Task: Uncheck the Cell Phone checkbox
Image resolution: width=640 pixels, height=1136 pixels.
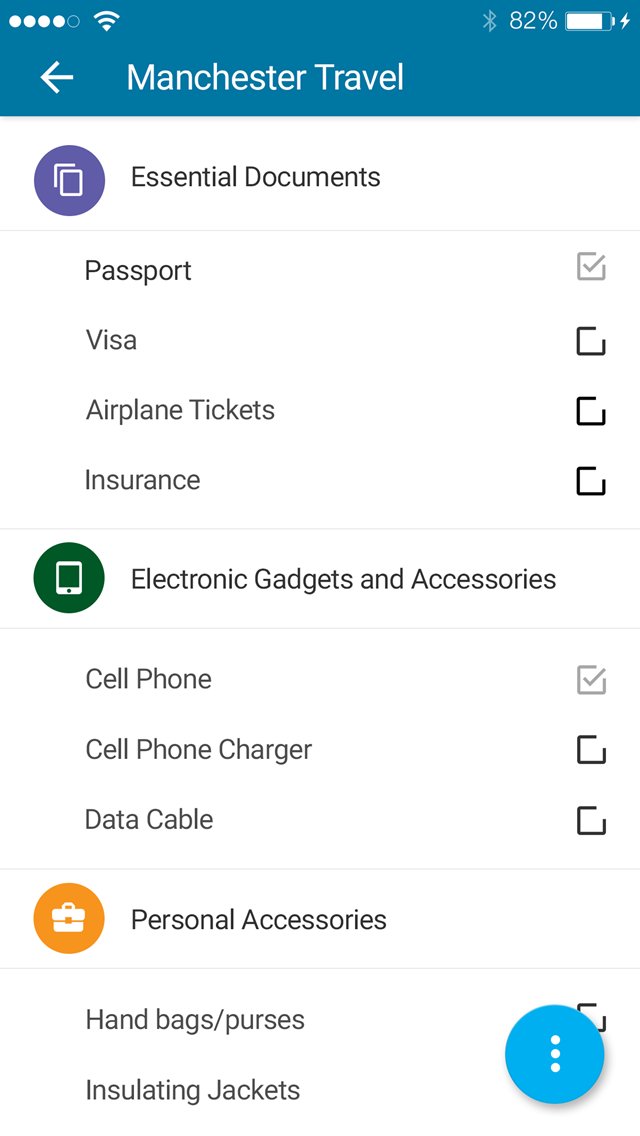Action: [x=591, y=680]
